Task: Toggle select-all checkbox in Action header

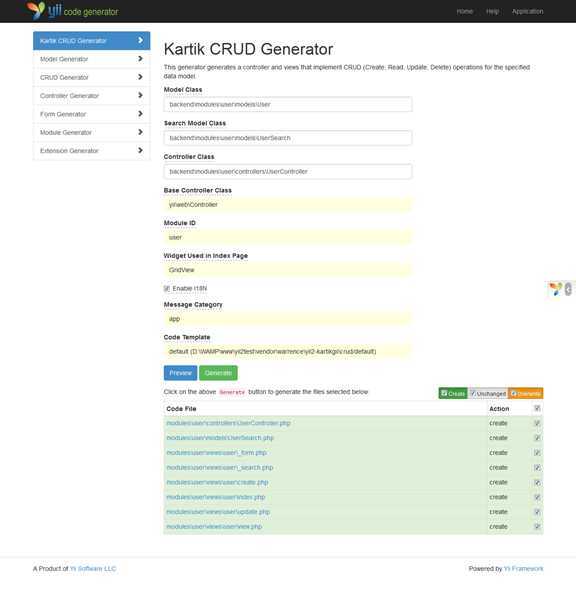Action: (x=537, y=408)
